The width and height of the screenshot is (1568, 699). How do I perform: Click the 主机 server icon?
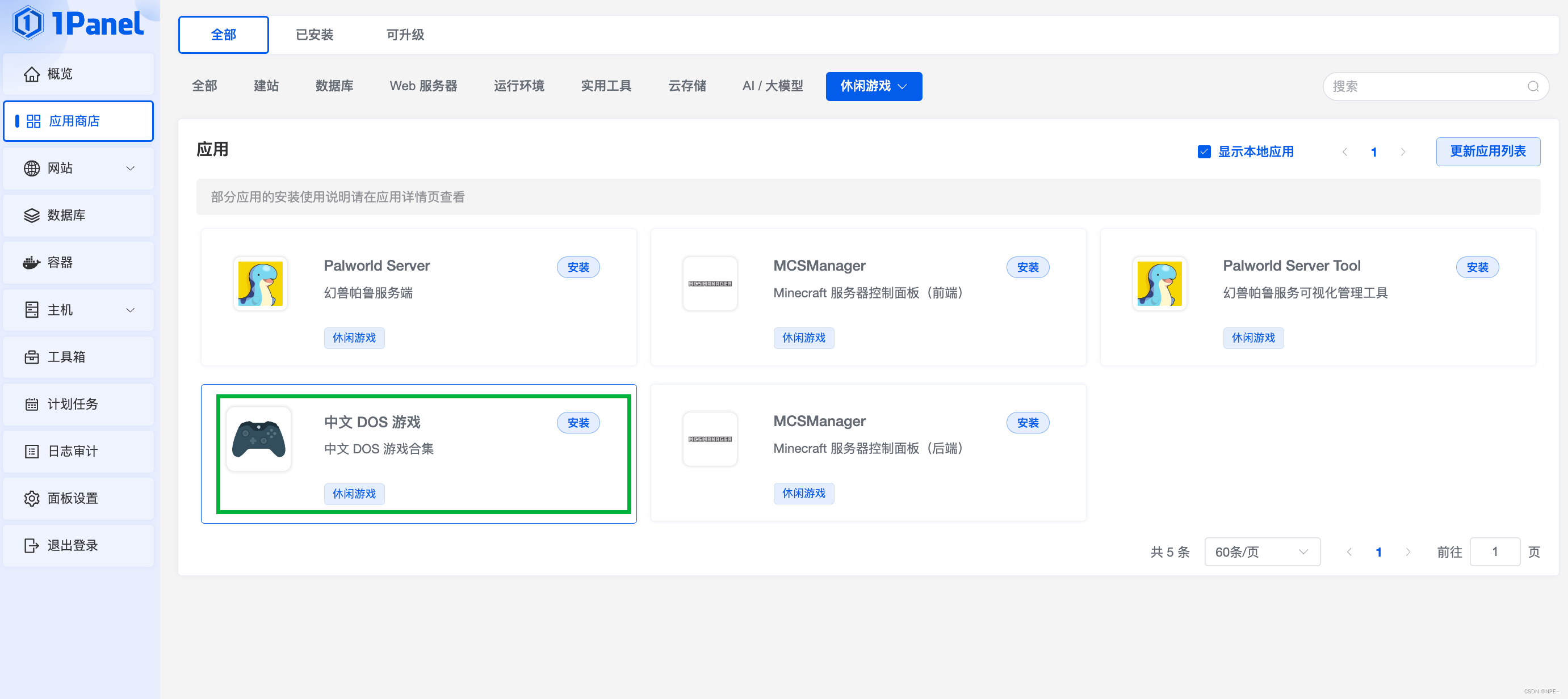tap(32, 310)
